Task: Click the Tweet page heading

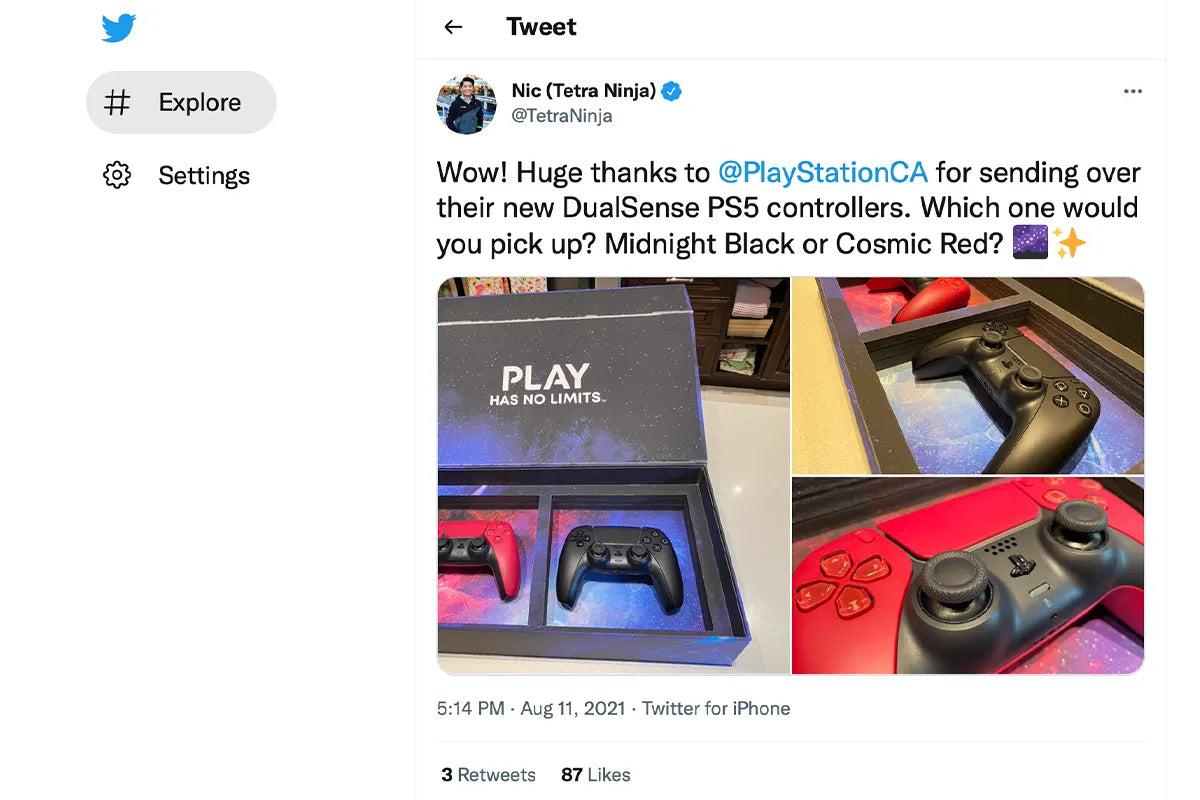Action: (x=541, y=27)
